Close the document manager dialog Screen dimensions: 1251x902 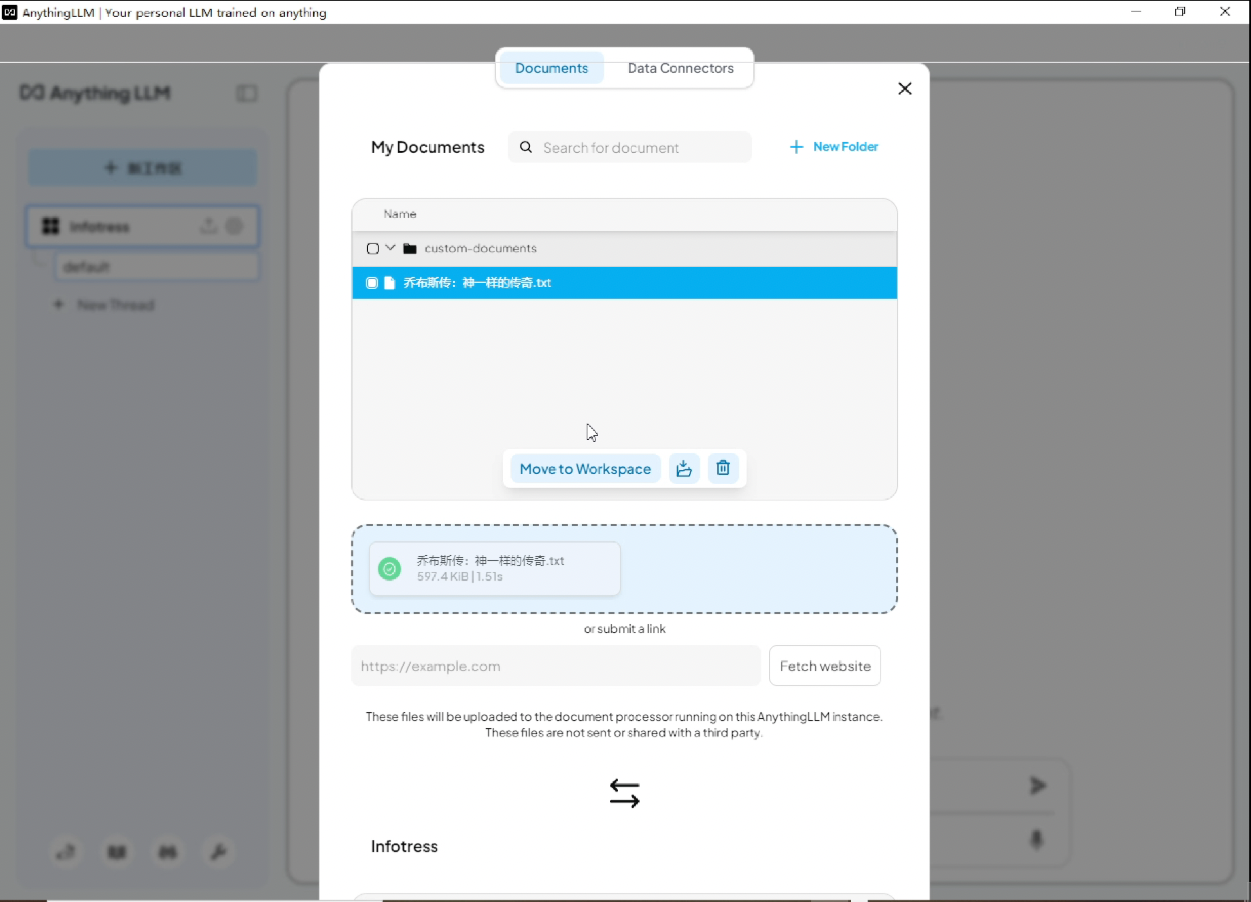point(905,89)
